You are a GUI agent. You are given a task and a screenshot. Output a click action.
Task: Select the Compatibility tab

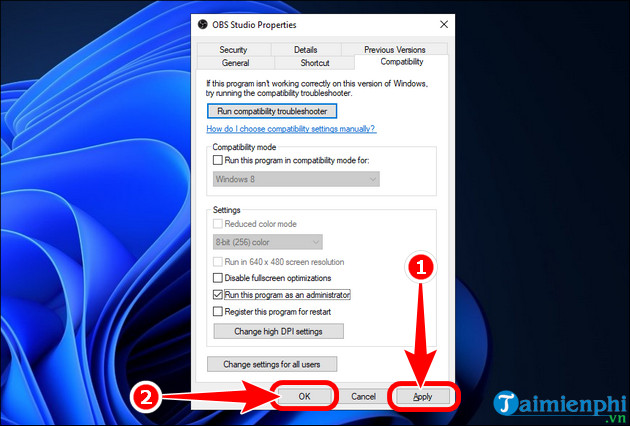click(402, 62)
